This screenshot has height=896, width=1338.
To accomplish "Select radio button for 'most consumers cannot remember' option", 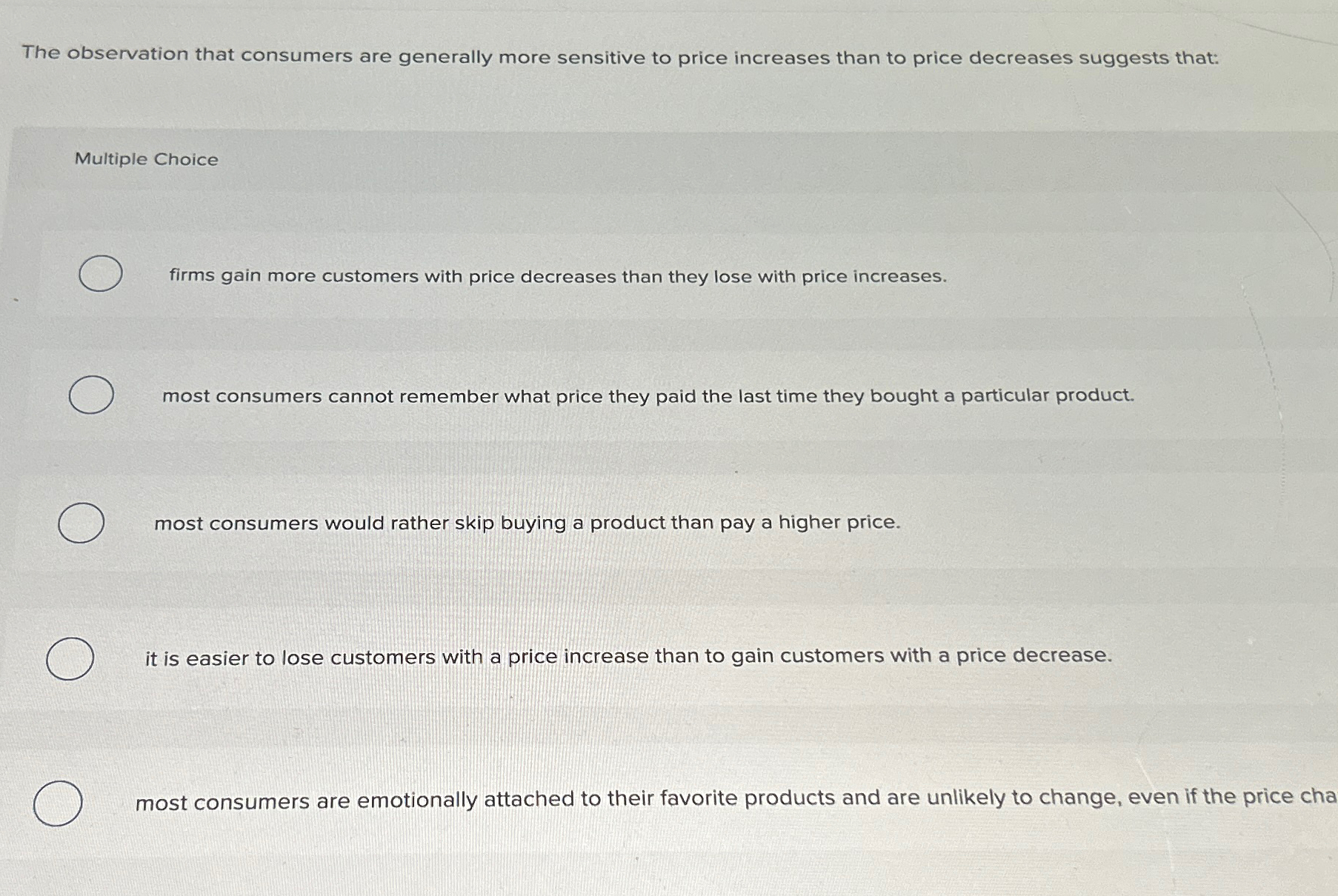I will coord(90,396).
